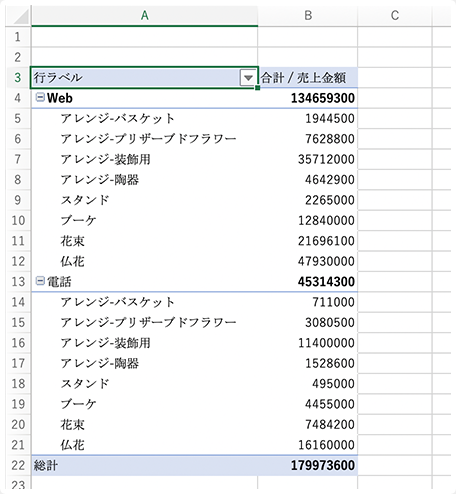Select empty cell B2
456x494 pixels.
click(308, 57)
